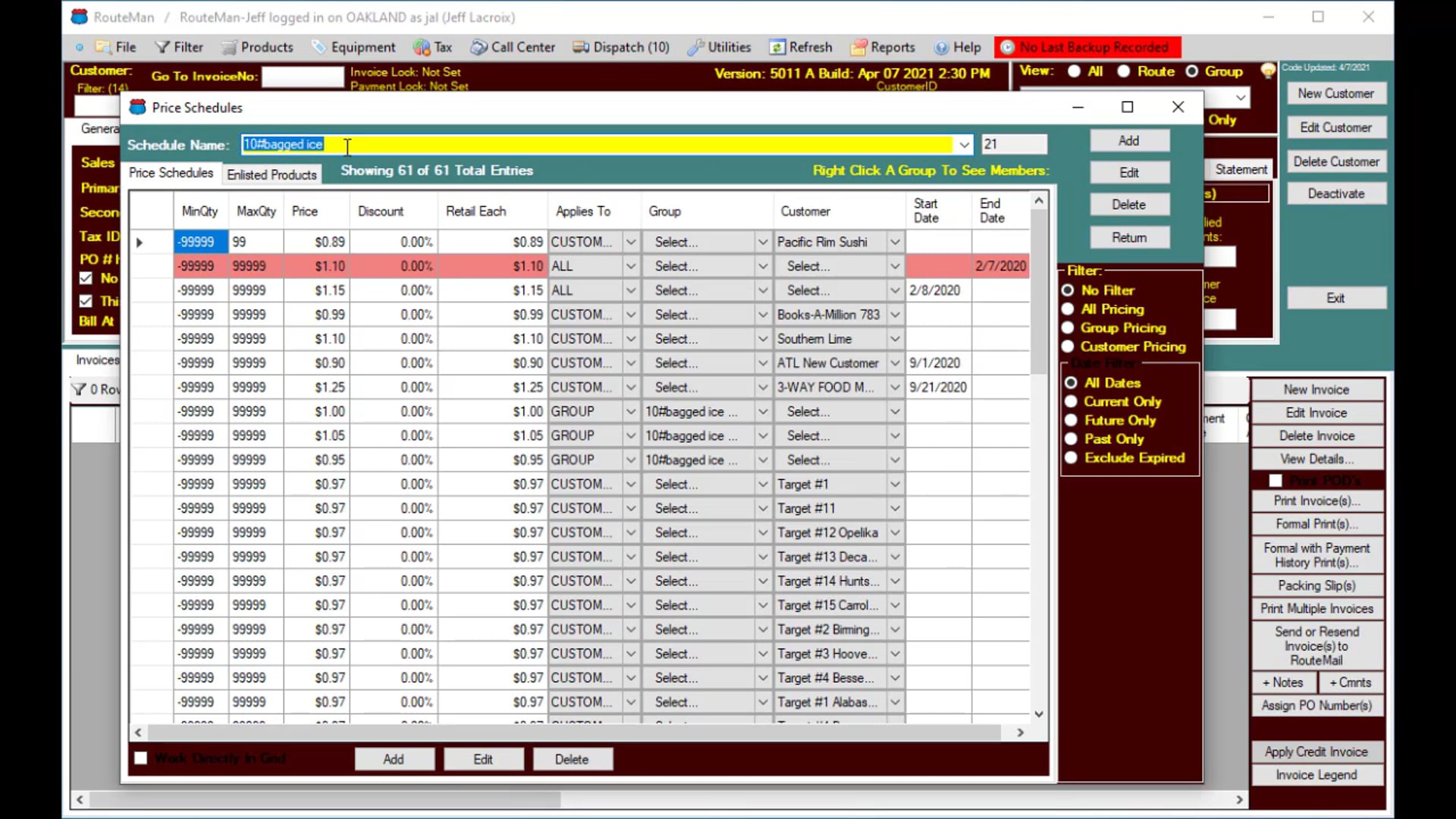Click the 0 Rows filter funnel icon
The height and width of the screenshot is (819, 1456).
tap(78, 390)
